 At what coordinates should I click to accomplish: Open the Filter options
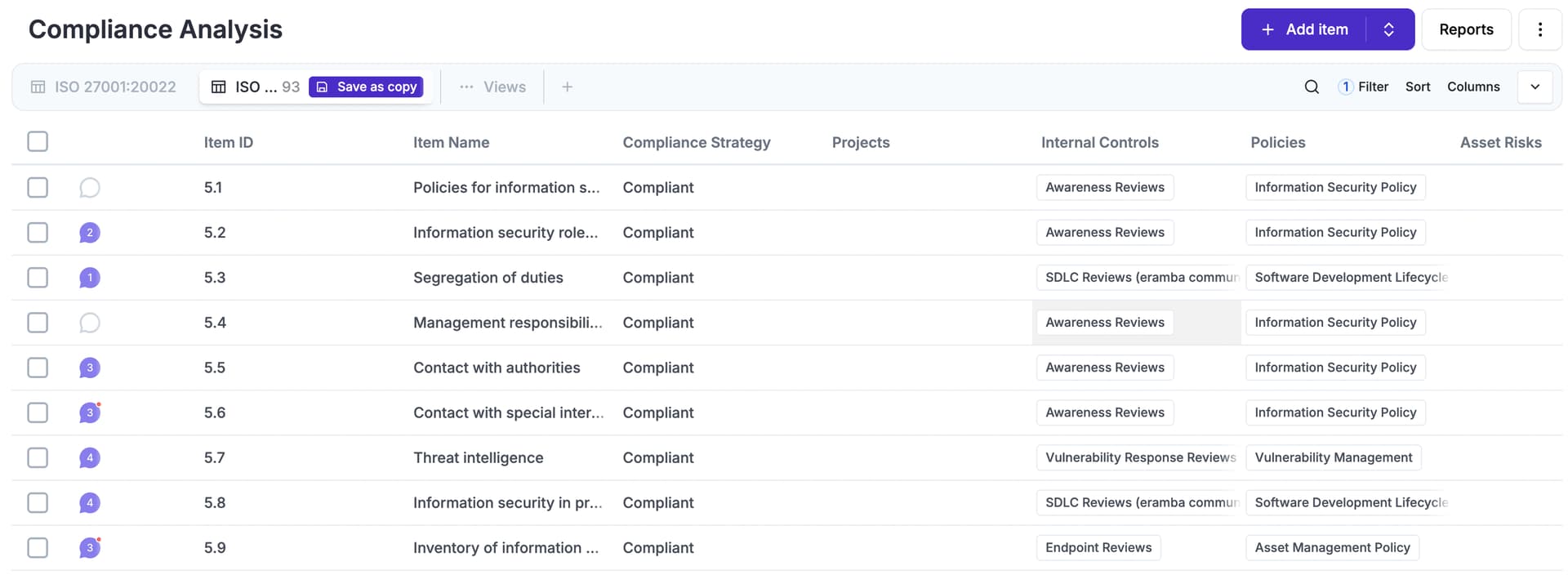coord(1363,87)
